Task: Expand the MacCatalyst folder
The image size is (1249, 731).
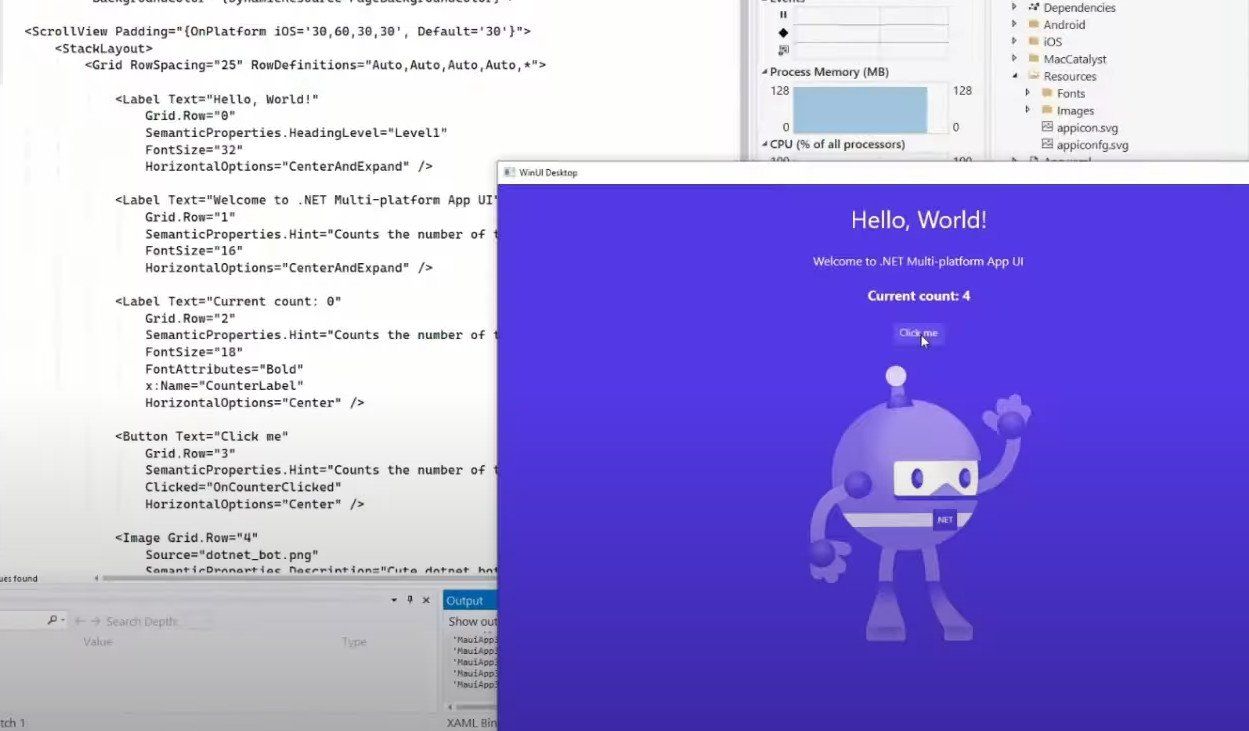Action: pos(1014,58)
